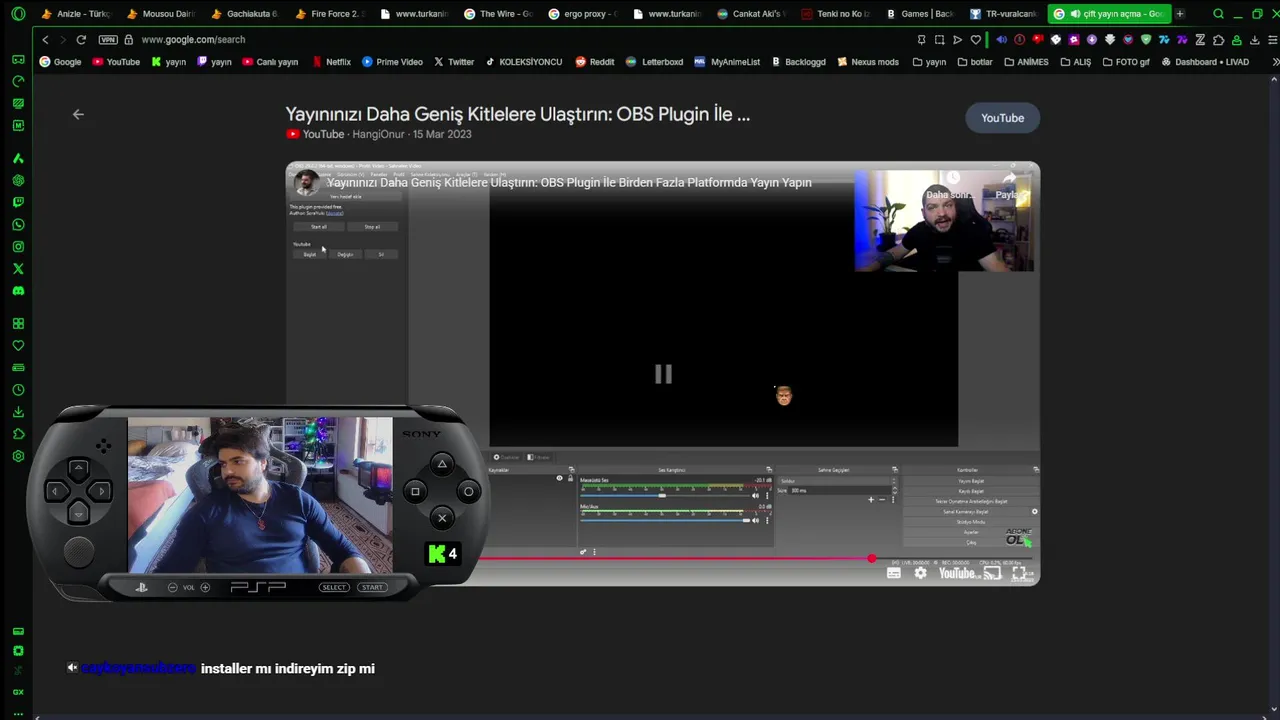Pause the video with the center pause icon
Viewport: 1280px width, 720px height.
[663, 374]
